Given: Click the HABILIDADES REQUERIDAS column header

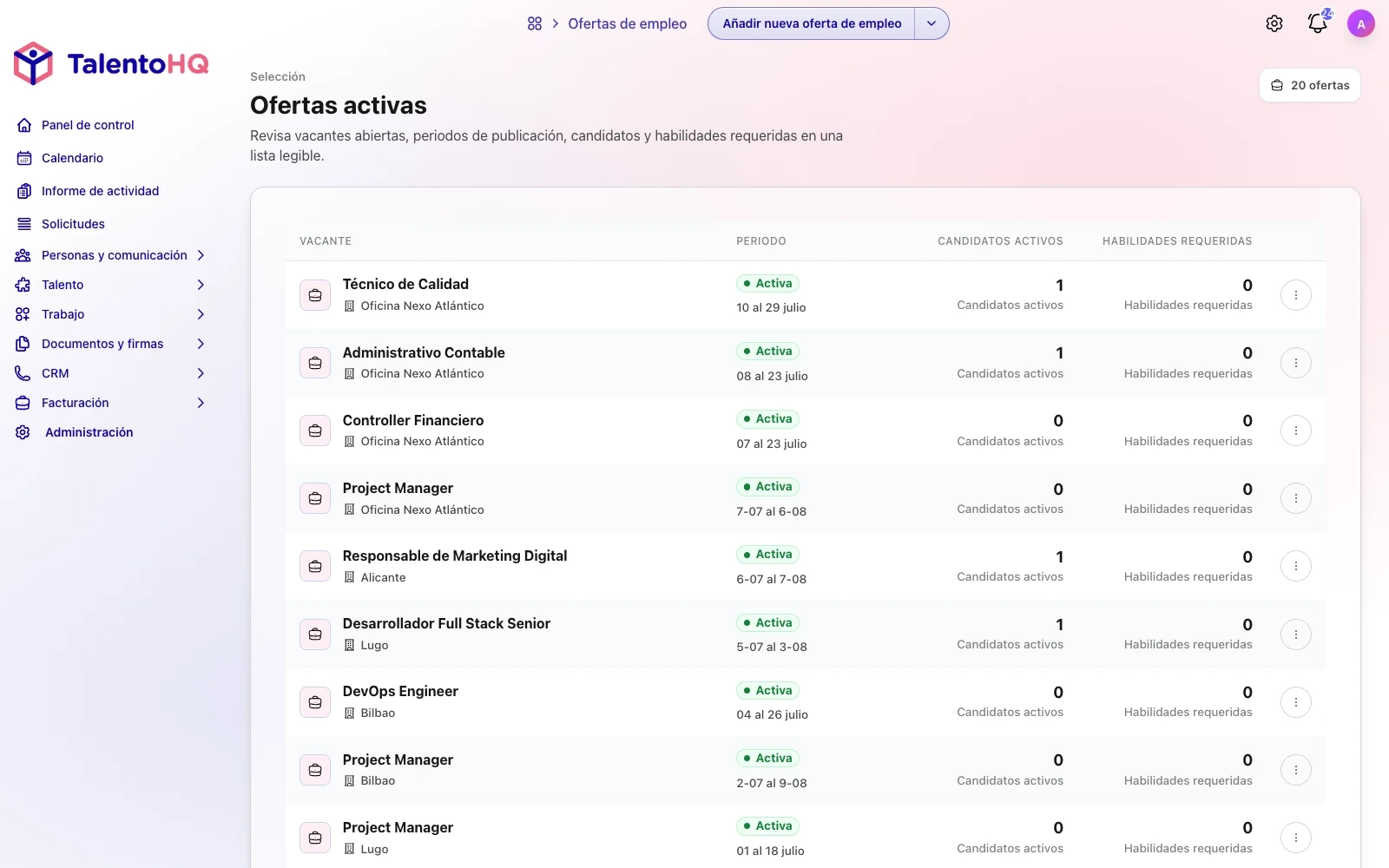Looking at the screenshot, I should coord(1177,241).
